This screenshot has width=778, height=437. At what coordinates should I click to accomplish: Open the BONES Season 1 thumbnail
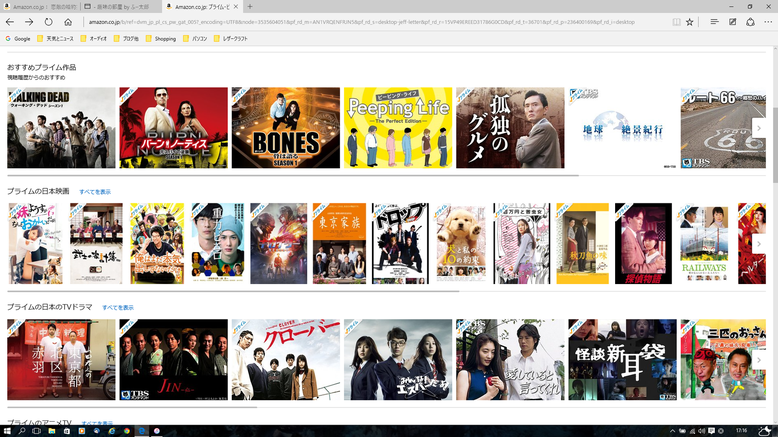(x=286, y=128)
